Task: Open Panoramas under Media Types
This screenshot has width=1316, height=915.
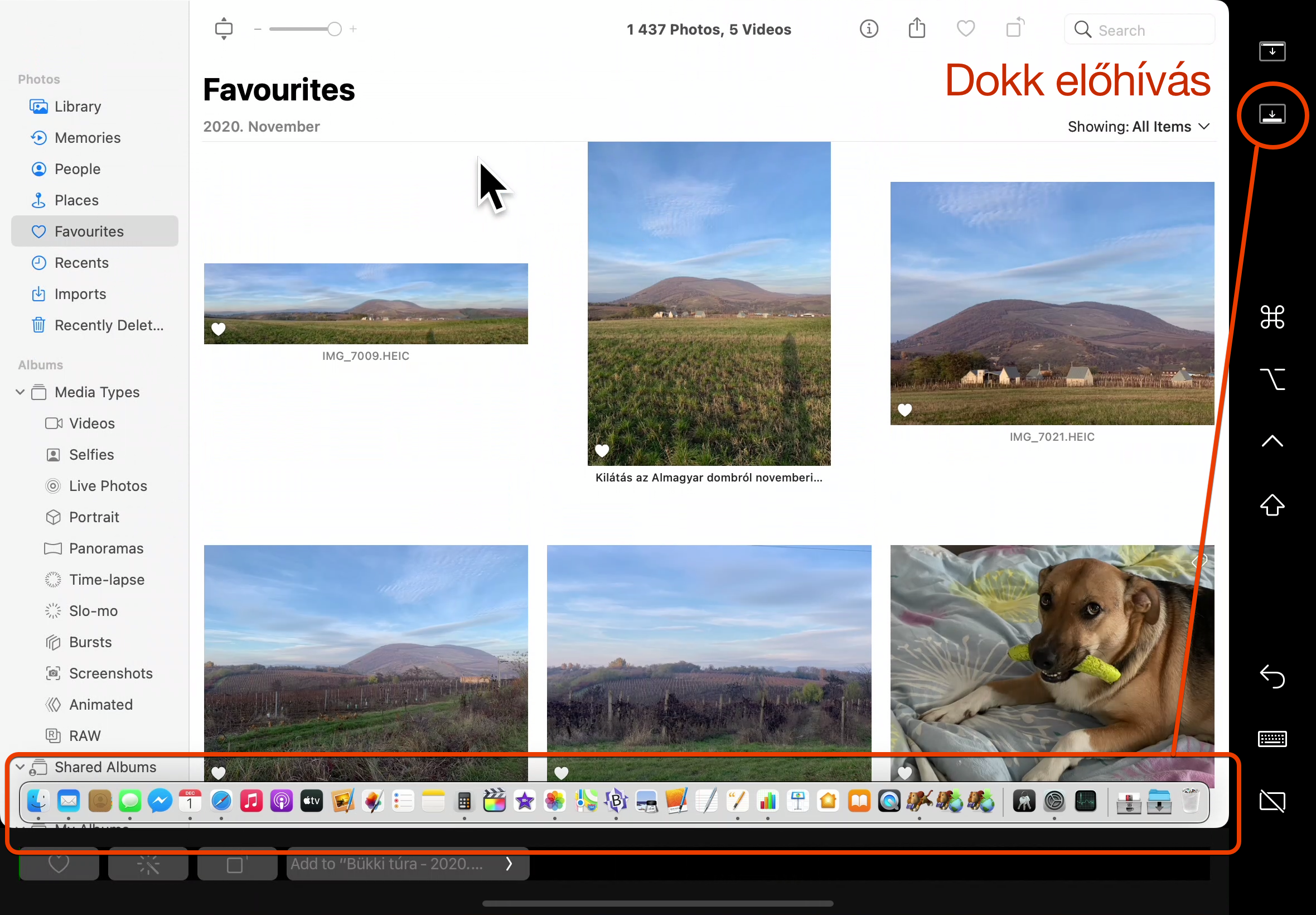Action: tap(106, 548)
